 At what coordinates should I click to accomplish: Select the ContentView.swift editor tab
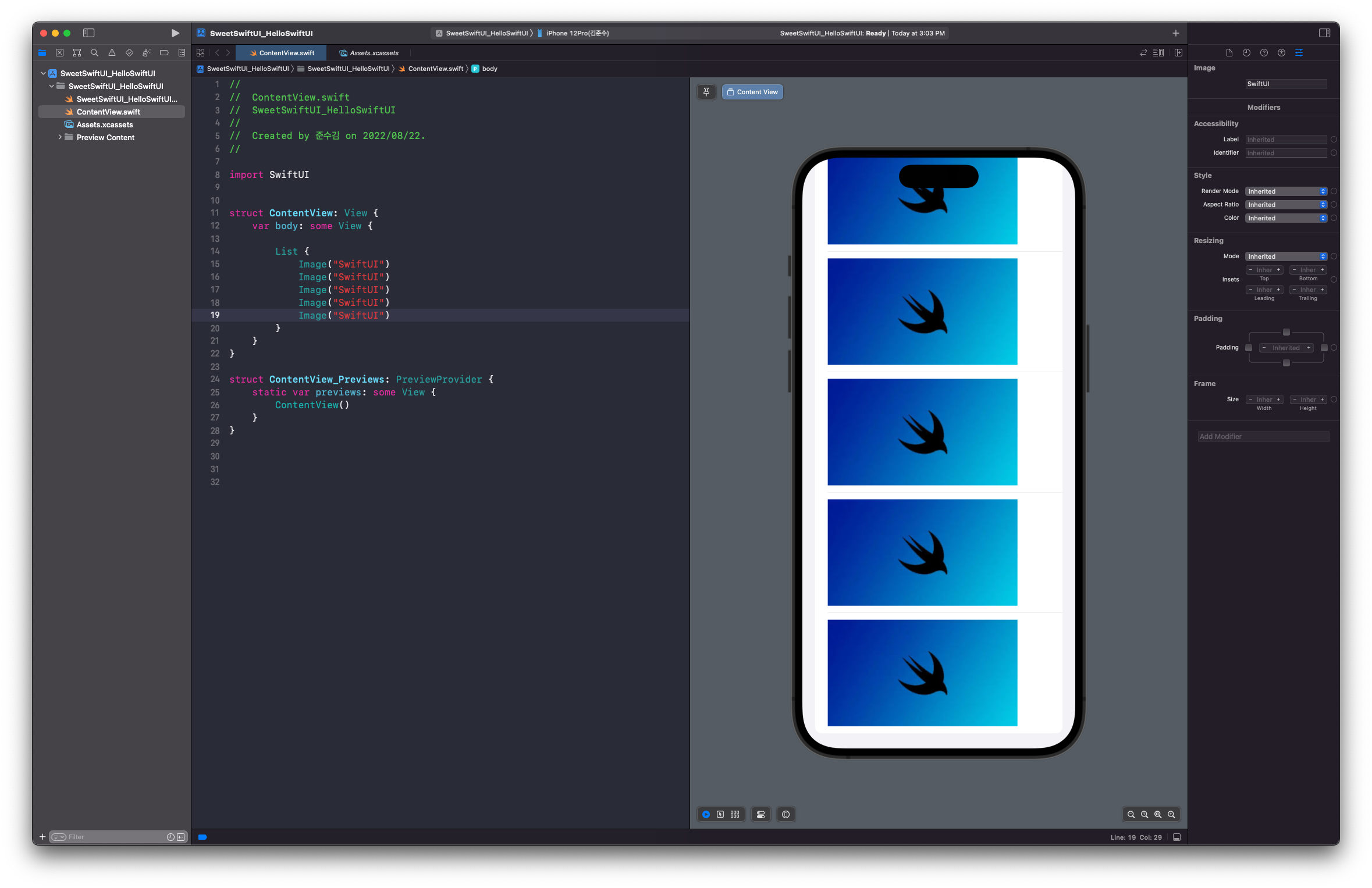[x=282, y=53]
